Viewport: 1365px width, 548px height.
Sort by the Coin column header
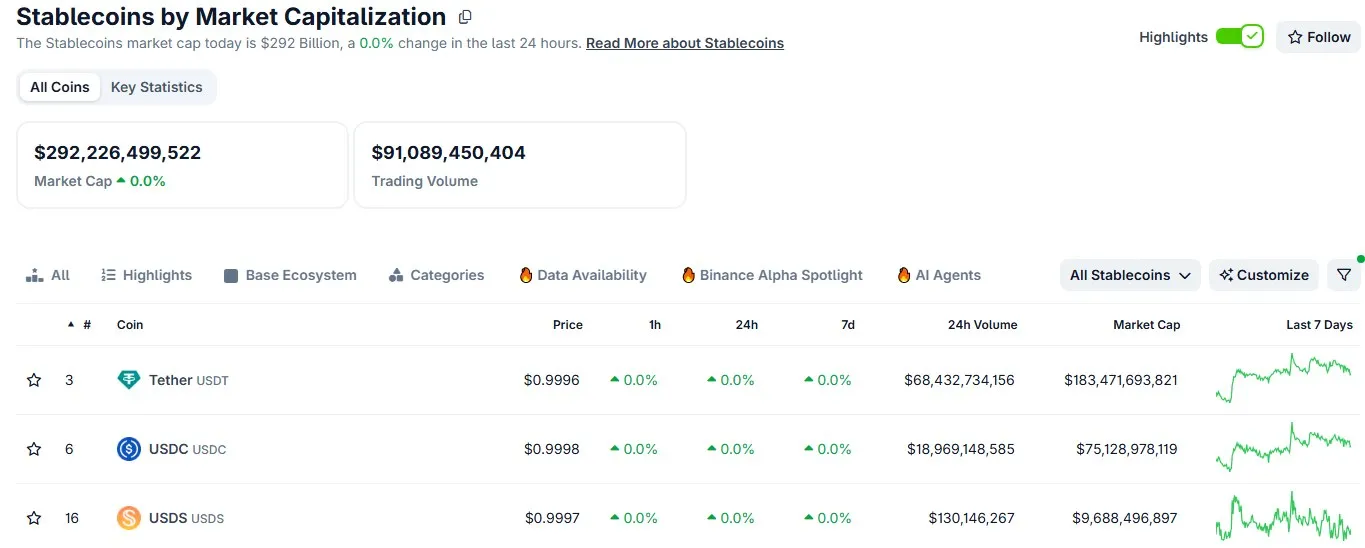(130, 325)
